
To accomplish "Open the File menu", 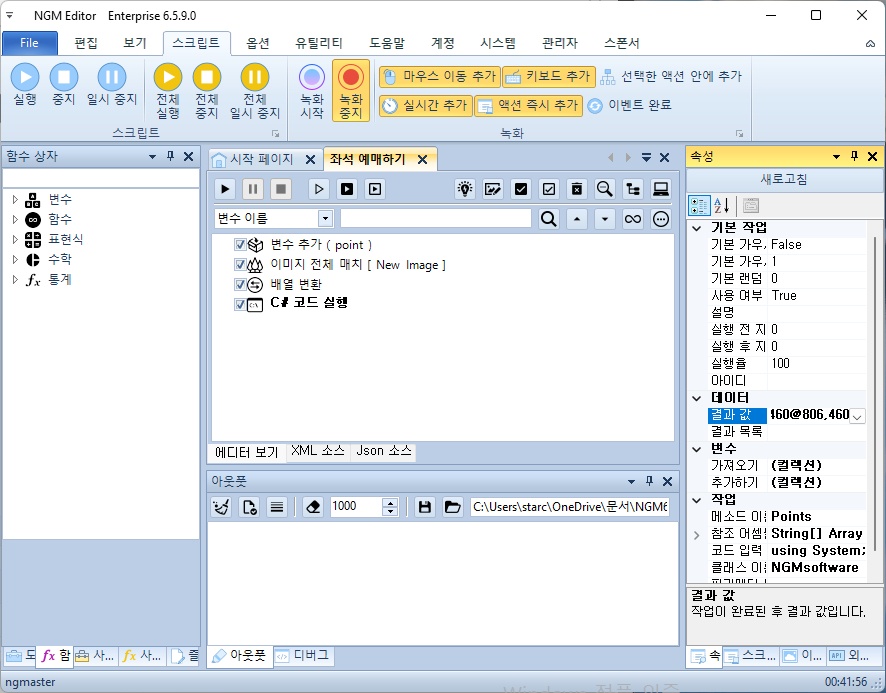I will tap(29, 43).
